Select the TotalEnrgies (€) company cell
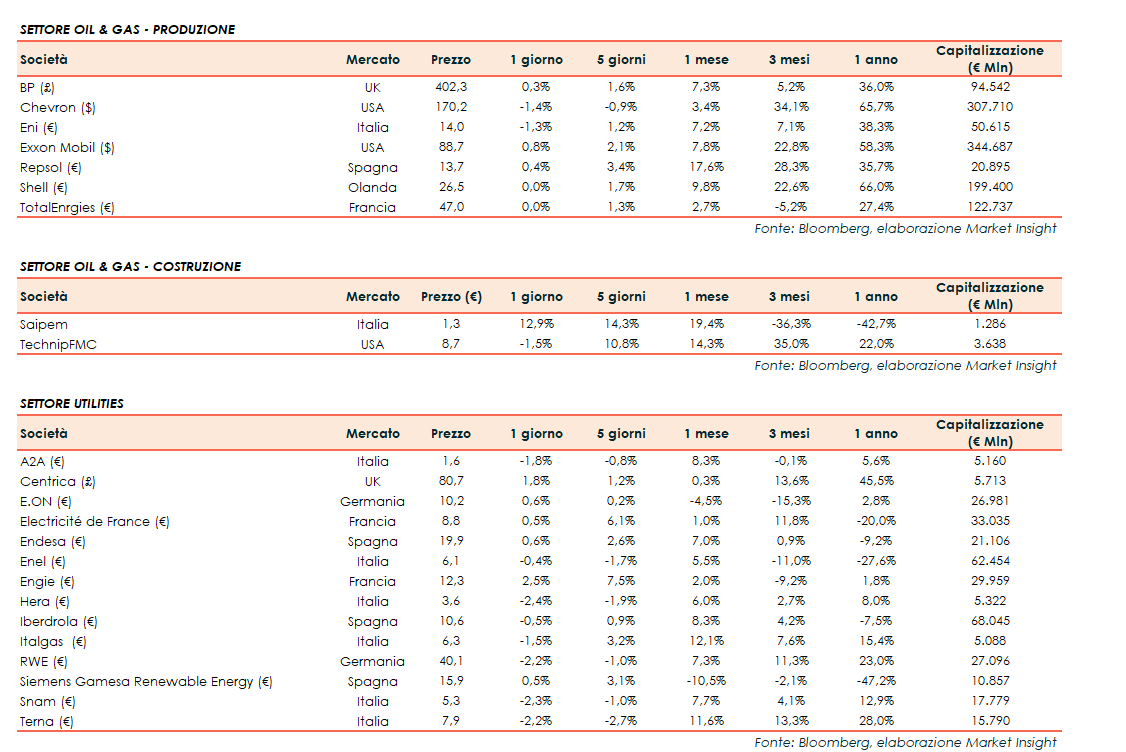The width and height of the screenshot is (1126, 752). pos(67,208)
